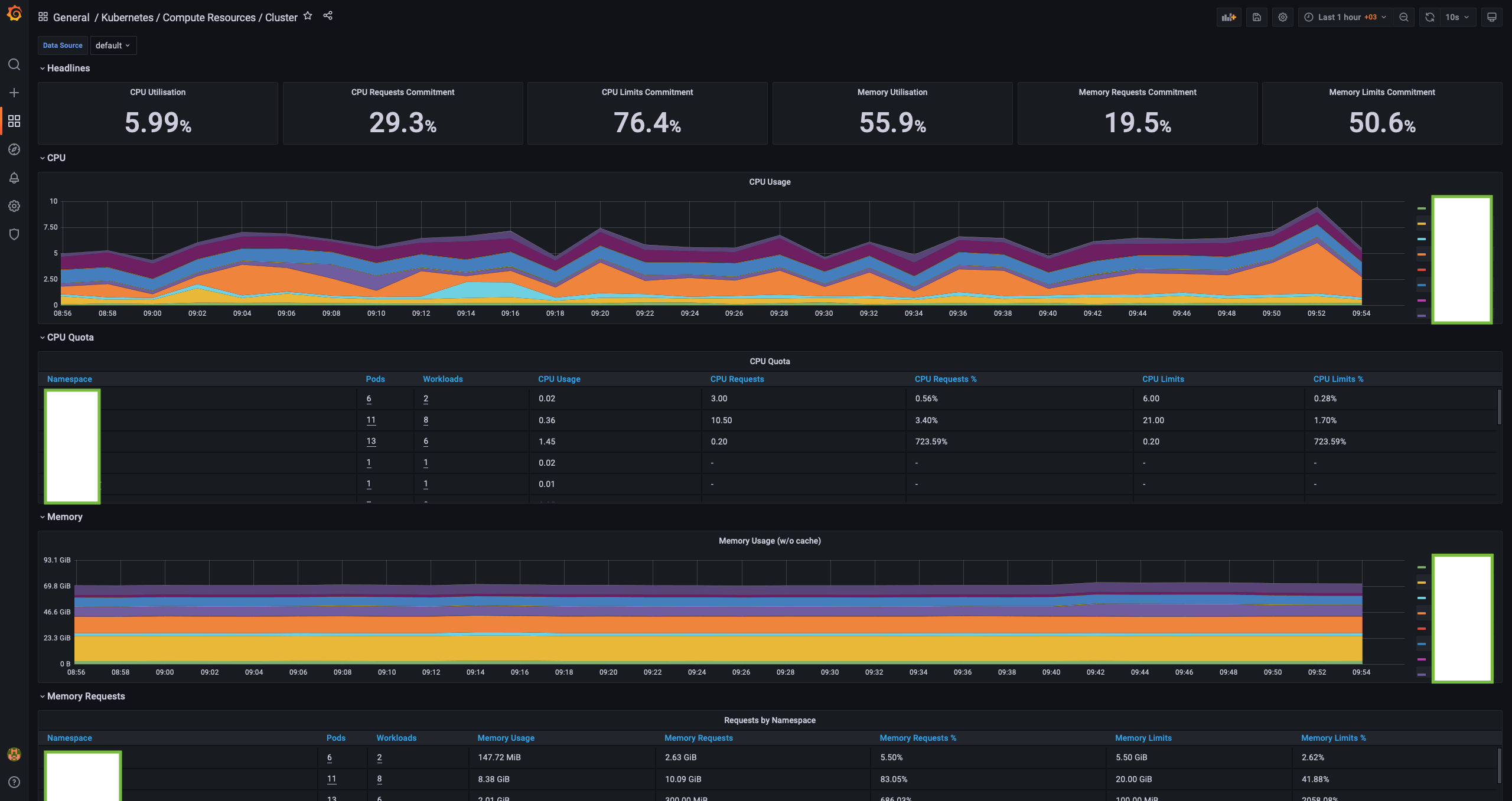Click the 8.38 GiB memory usage cell
The image size is (1512, 801).
[494, 779]
